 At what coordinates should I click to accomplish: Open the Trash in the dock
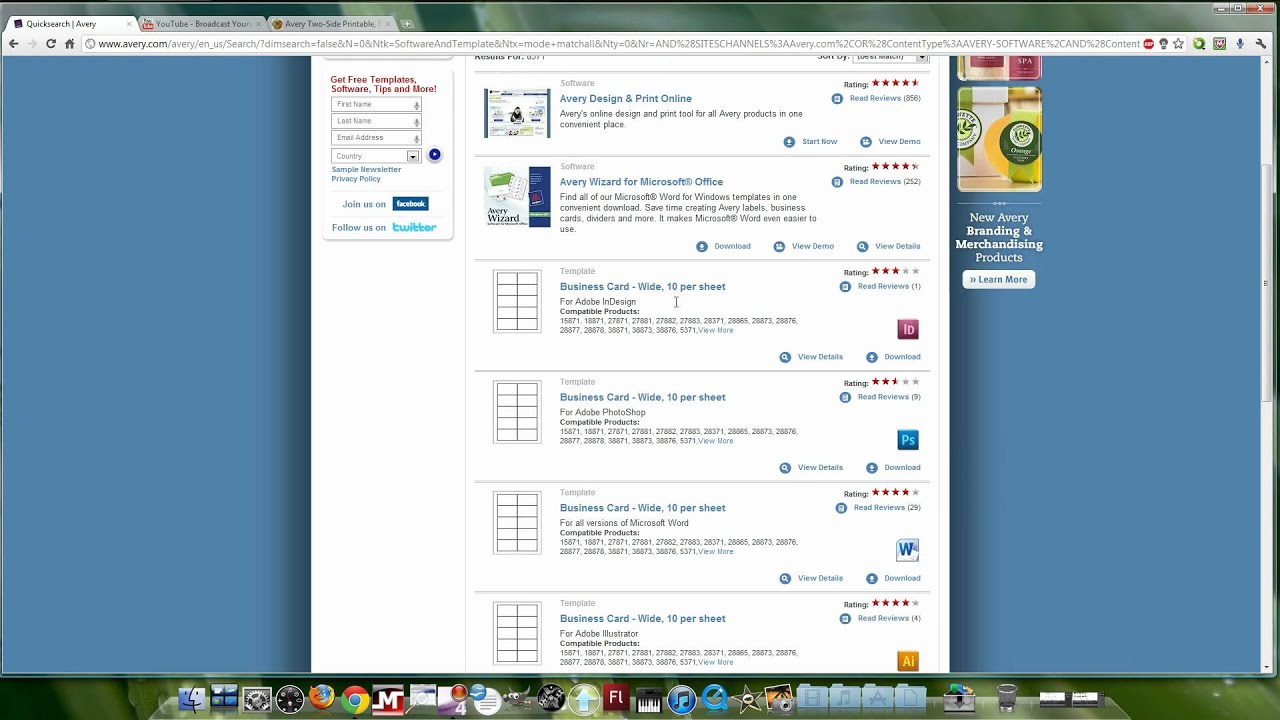(x=1007, y=698)
